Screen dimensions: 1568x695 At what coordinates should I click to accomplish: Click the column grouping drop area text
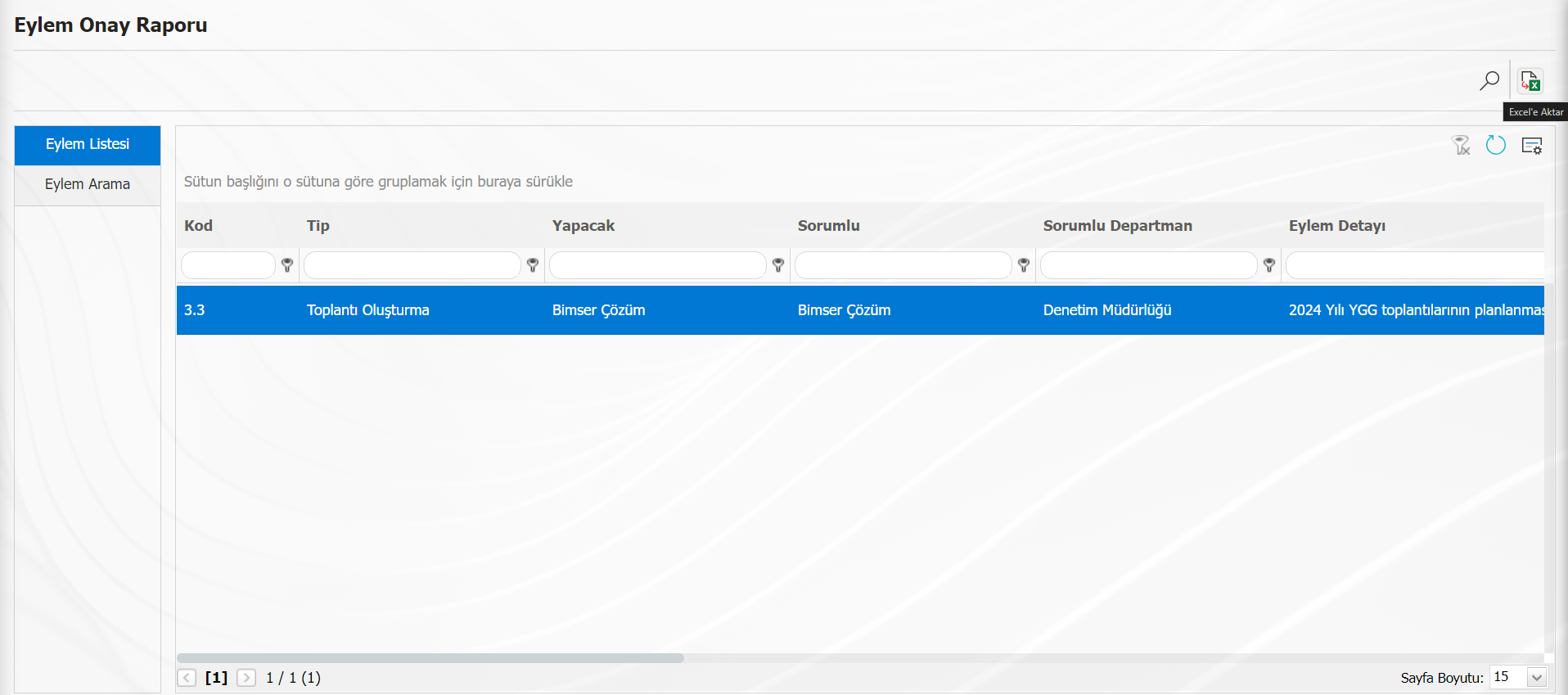pos(378,182)
